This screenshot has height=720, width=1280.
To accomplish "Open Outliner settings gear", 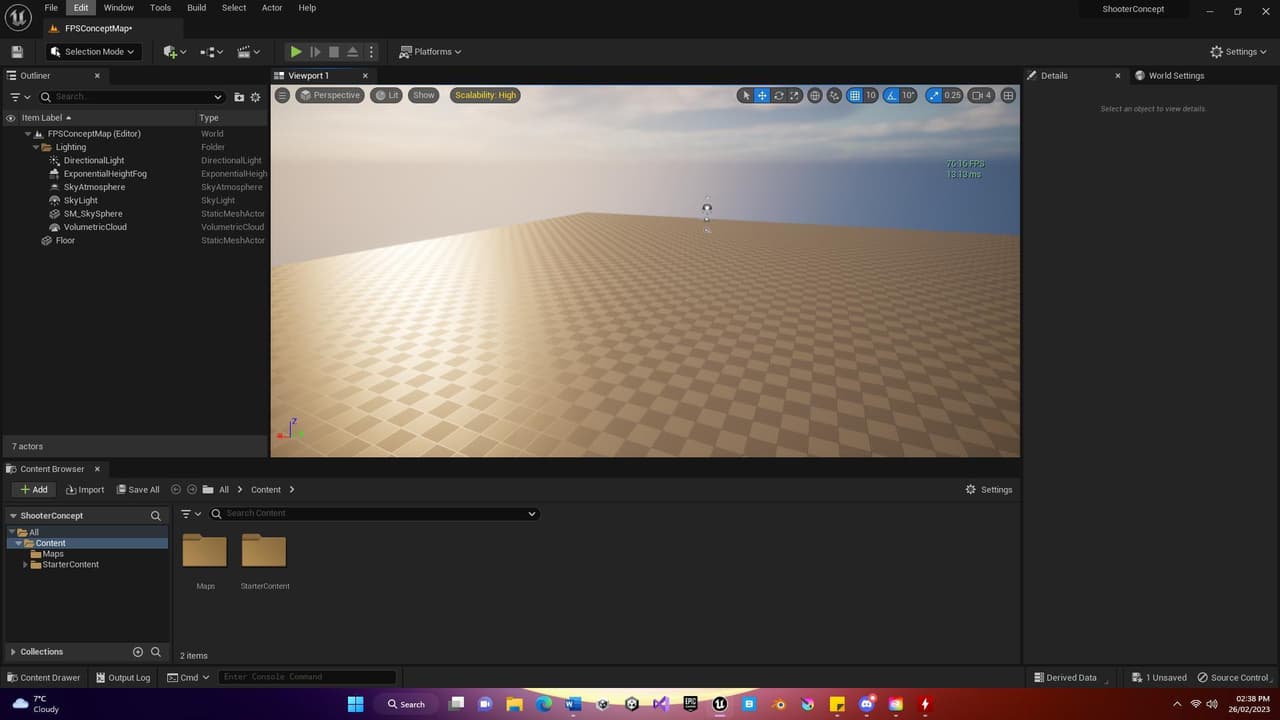I will click(255, 97).
